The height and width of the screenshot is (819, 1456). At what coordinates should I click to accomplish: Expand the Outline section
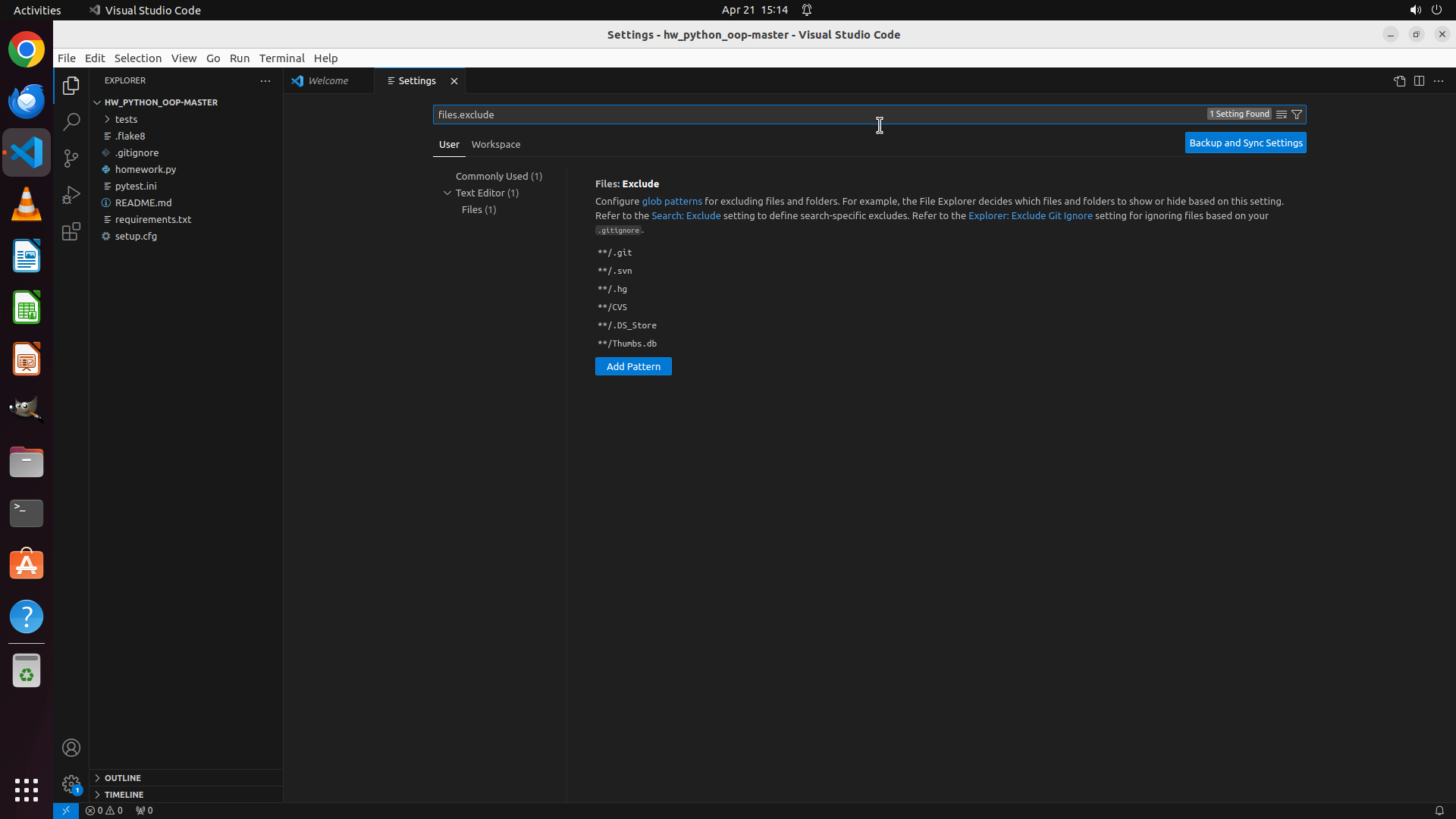(x=123, y=778)
